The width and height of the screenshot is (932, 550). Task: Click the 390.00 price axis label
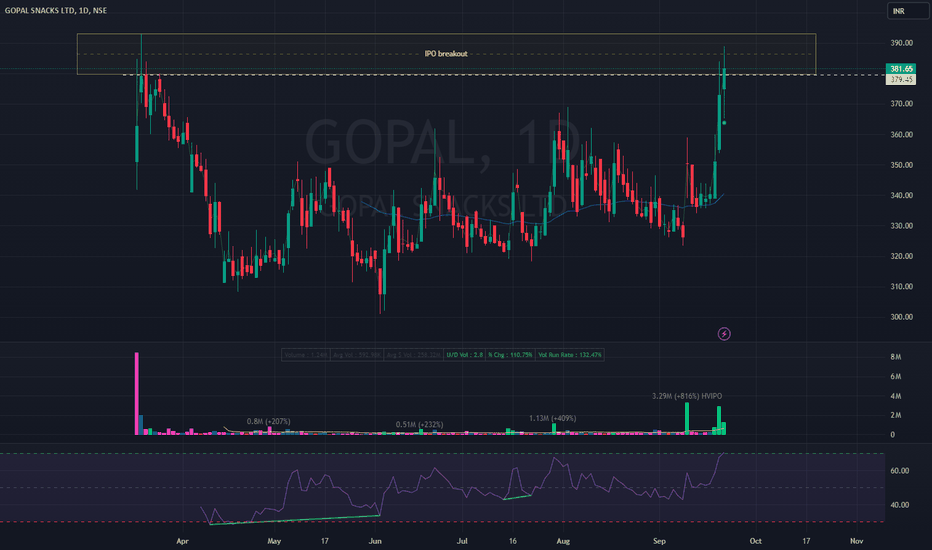tap(901, 43)
